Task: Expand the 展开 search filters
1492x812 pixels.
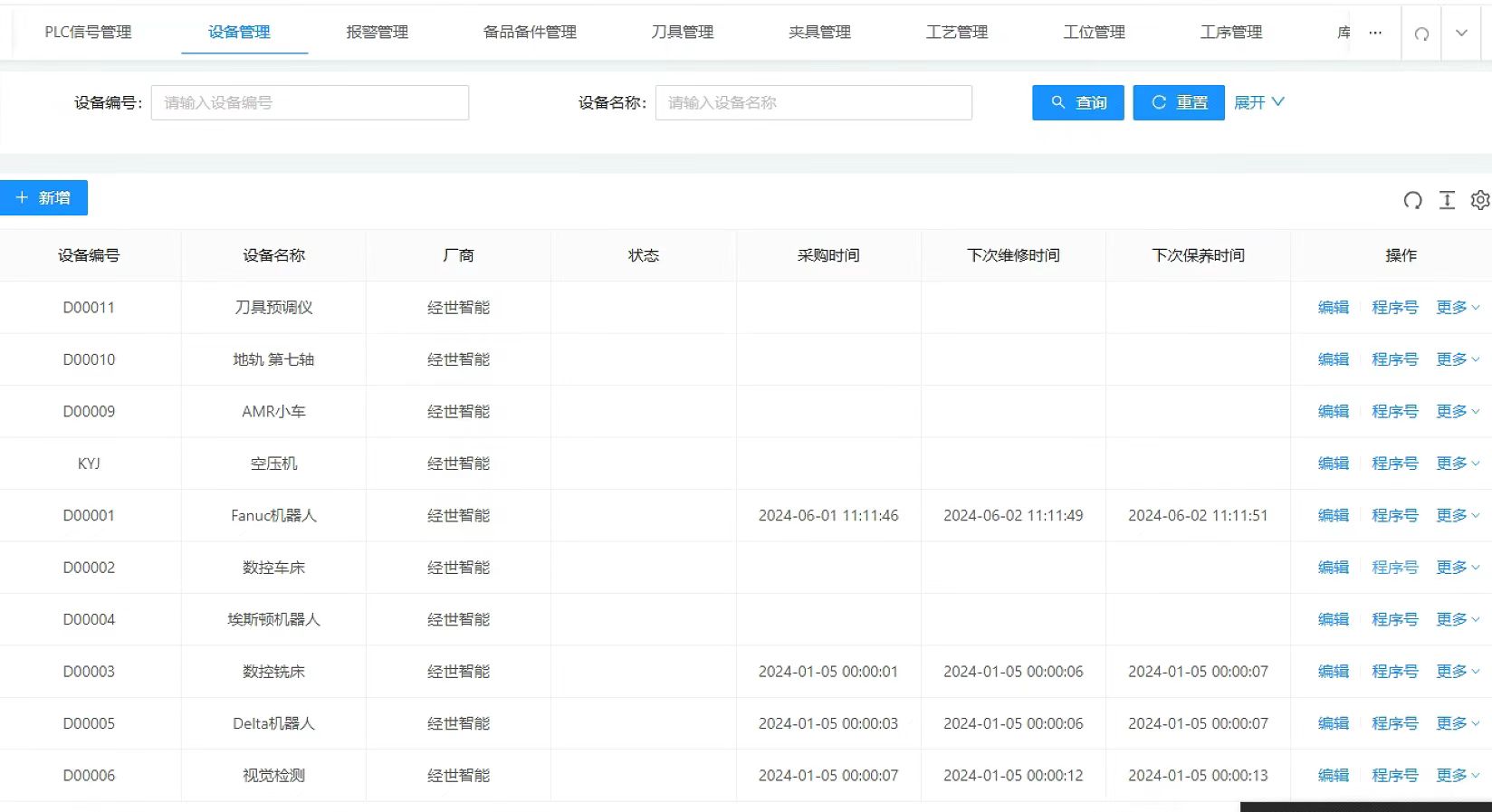Action: [1258, 102]
